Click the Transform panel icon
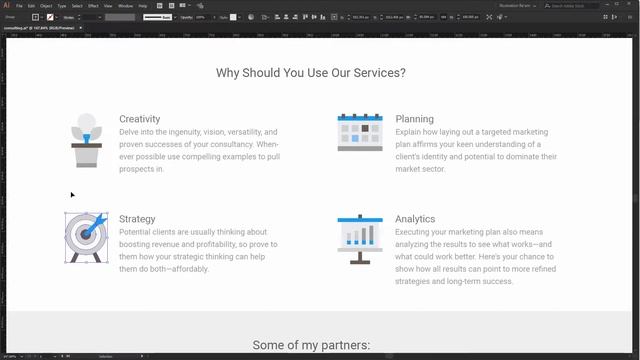This screenshot has height=360, width=640. (489, 17)
